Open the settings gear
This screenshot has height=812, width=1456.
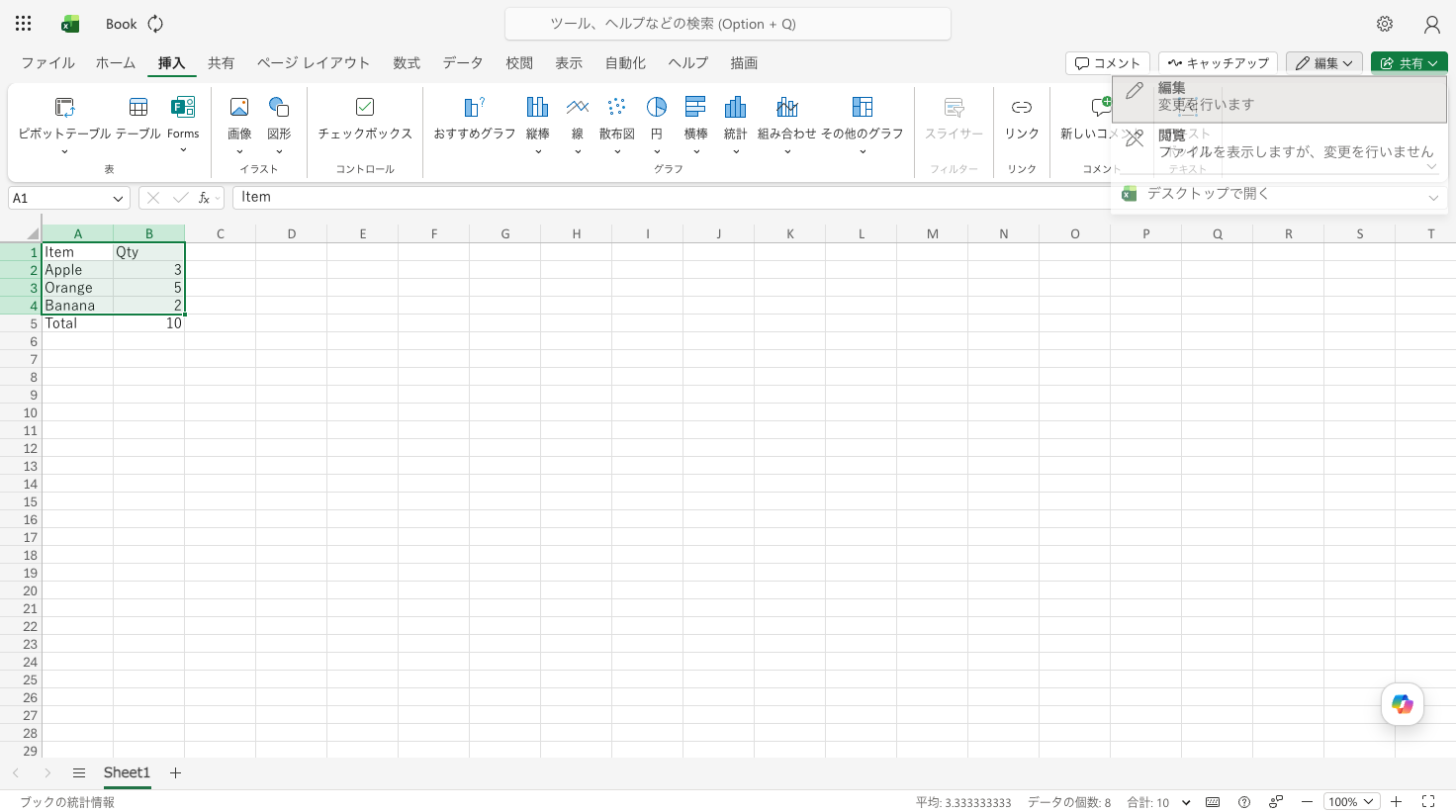tap(1385, 24)
